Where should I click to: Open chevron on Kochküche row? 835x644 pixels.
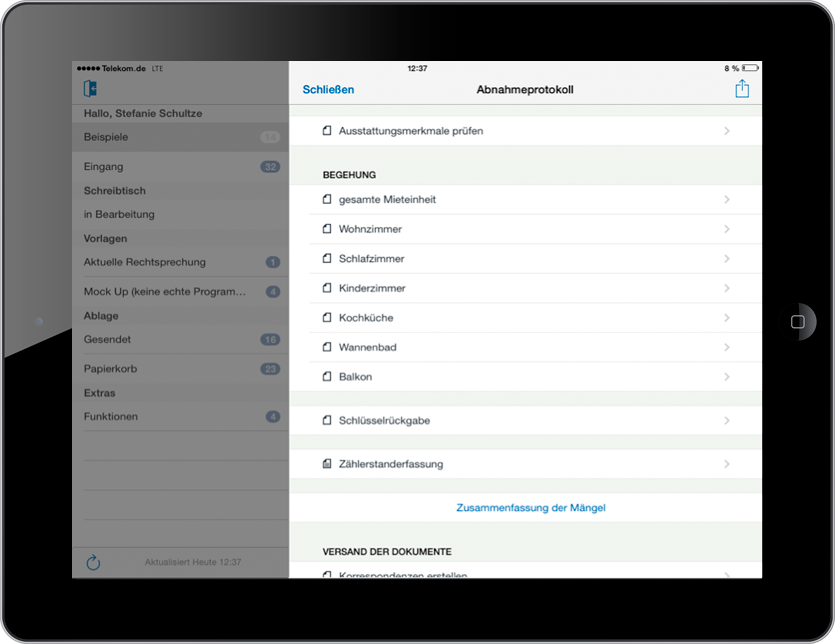[x=727, y=317]
